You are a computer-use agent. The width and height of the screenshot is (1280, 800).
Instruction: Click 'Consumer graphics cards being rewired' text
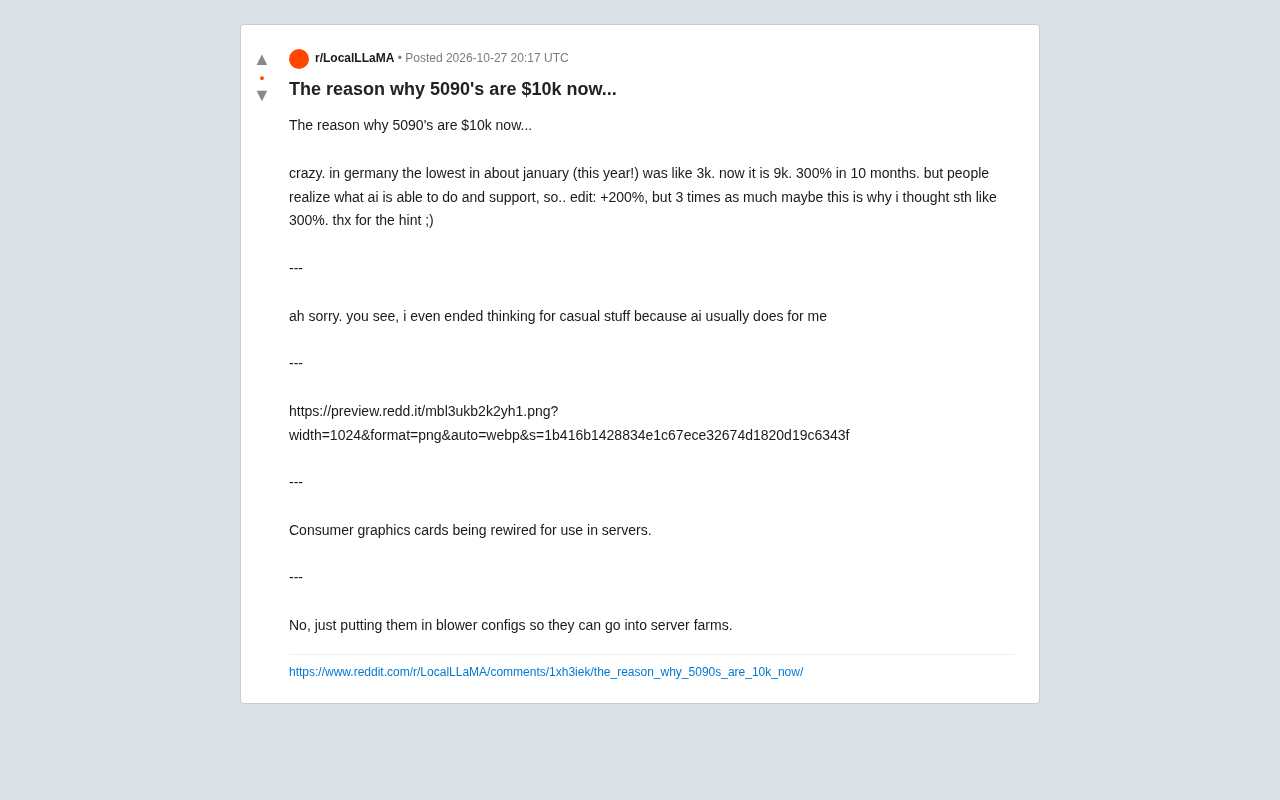(470, 530)
